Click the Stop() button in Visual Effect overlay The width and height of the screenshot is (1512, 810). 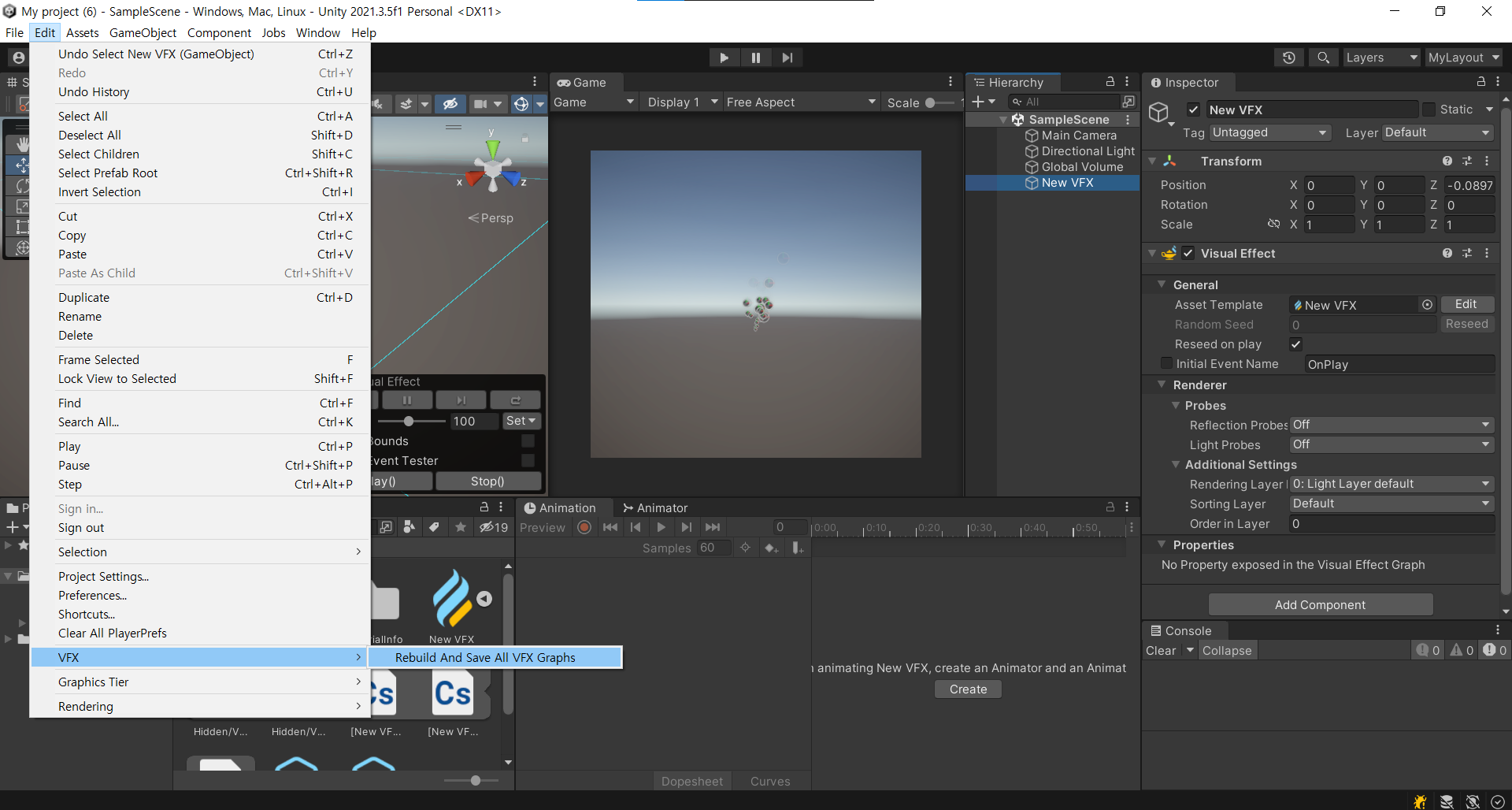click(487, 481)
